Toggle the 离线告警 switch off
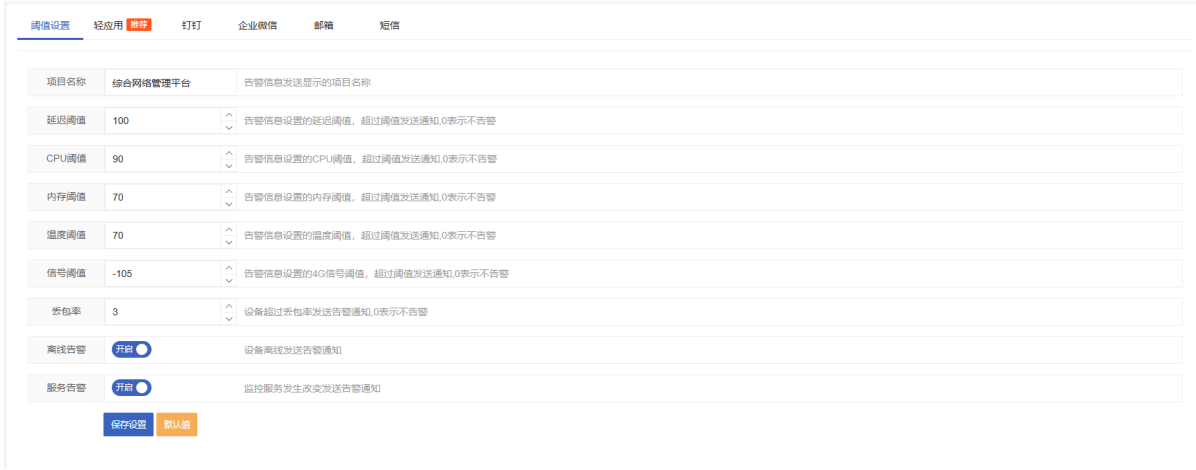 coord(131,350)
